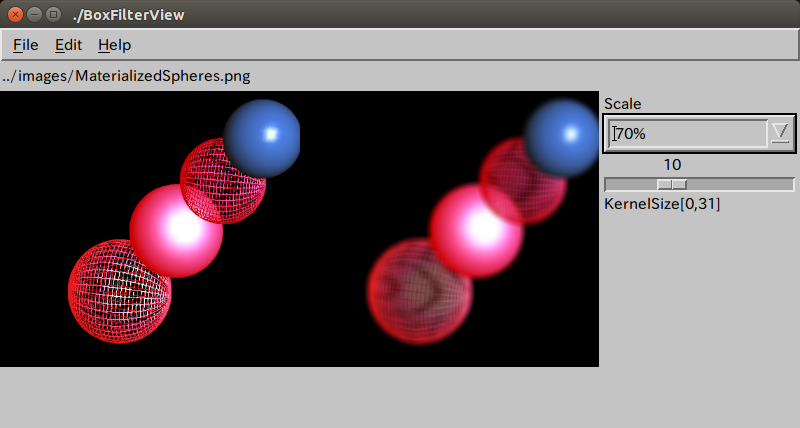Click the sharp blue sphere in original image
The width and height of the screenshot is (800, 428).
[261, 138]
